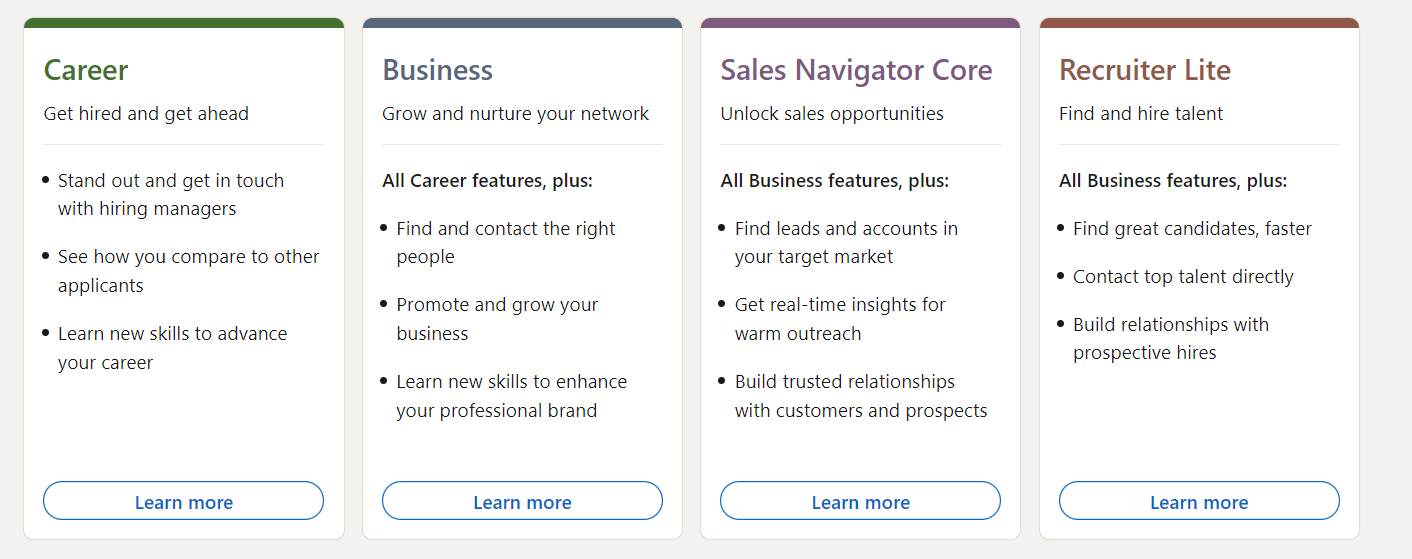Image resolution: width=1412 pixels, height=559 pixels.
Task: Click the purple bar atop Sales Navigator card
Action: tap(860, 22)
